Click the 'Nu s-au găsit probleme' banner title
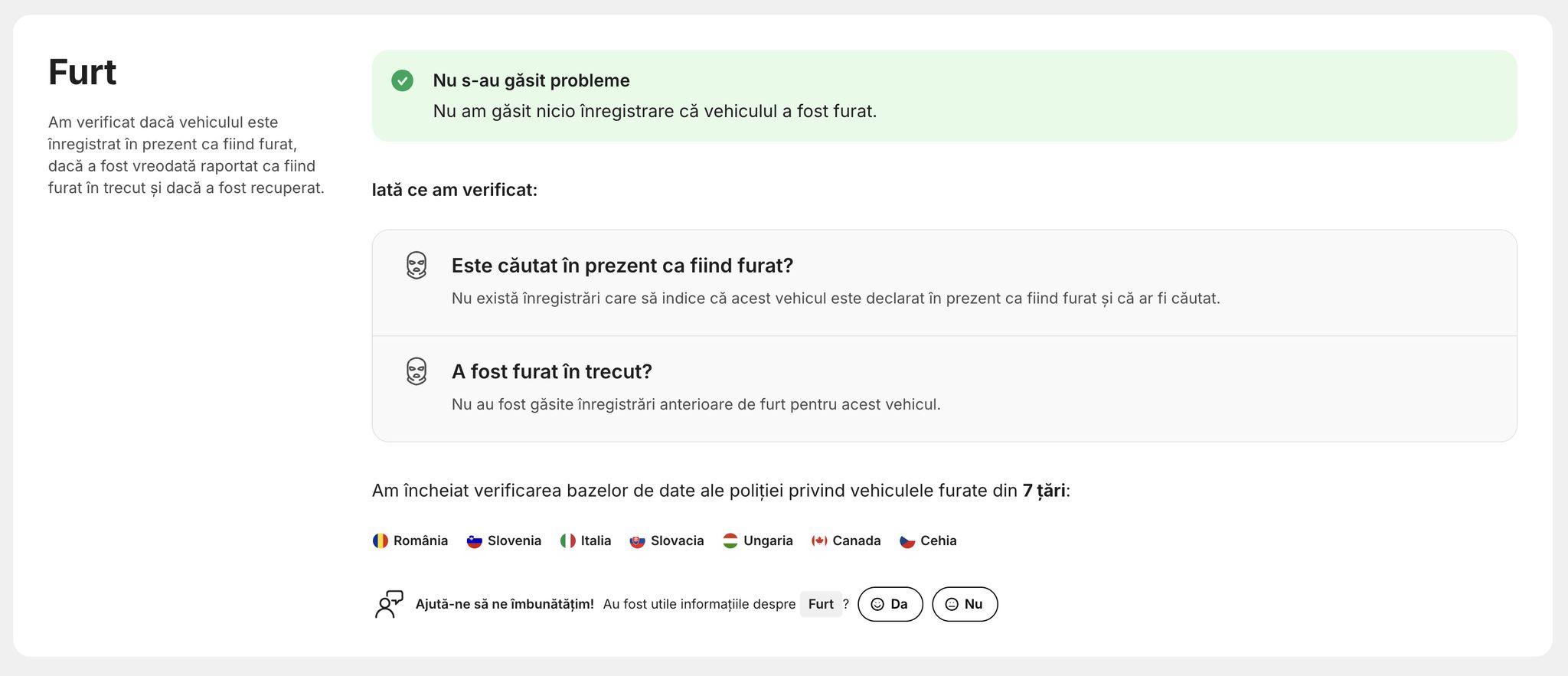Viewport: 1568px width, 676px height. pos(531,80)
